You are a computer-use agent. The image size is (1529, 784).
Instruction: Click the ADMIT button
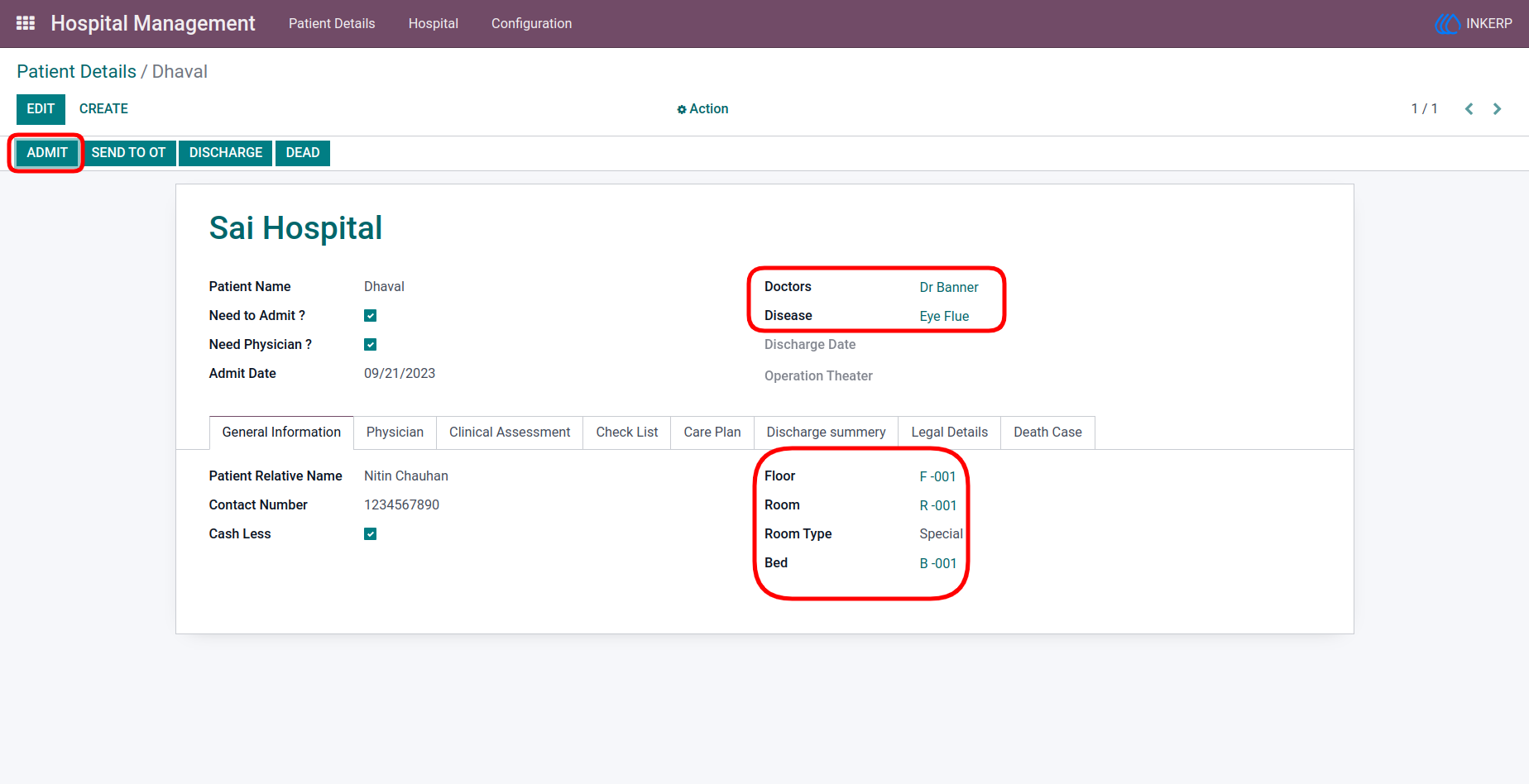tap(47, 153)
